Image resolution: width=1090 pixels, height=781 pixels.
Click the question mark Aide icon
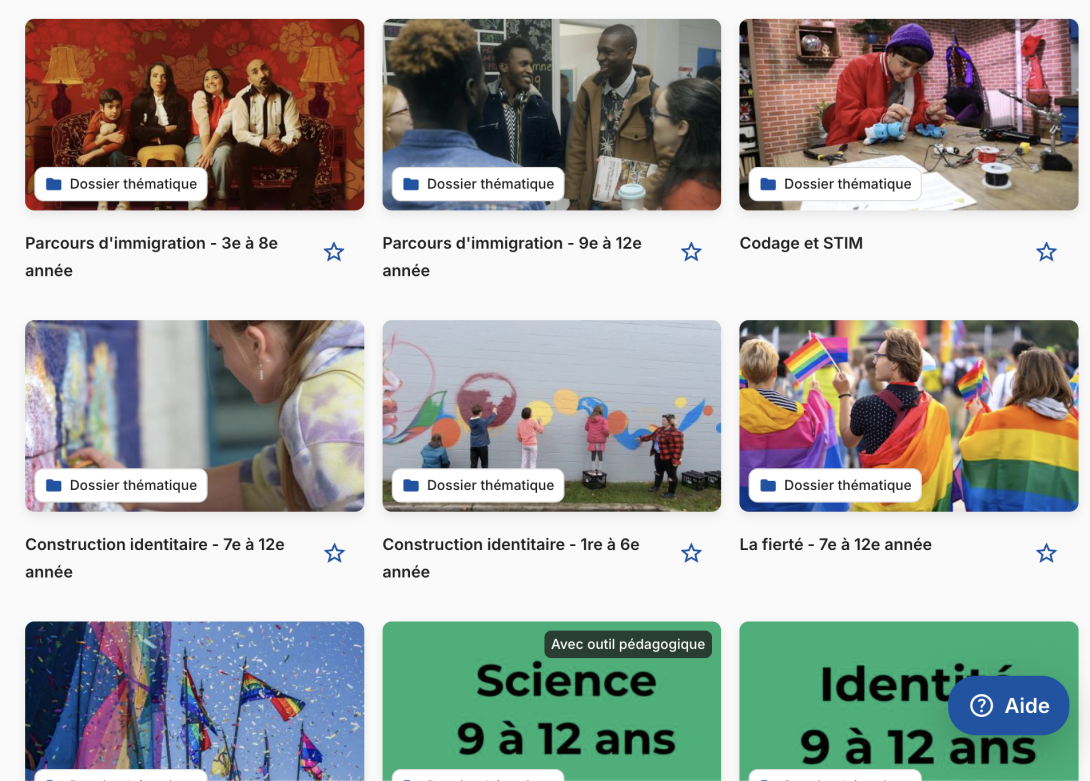(982, 705)
